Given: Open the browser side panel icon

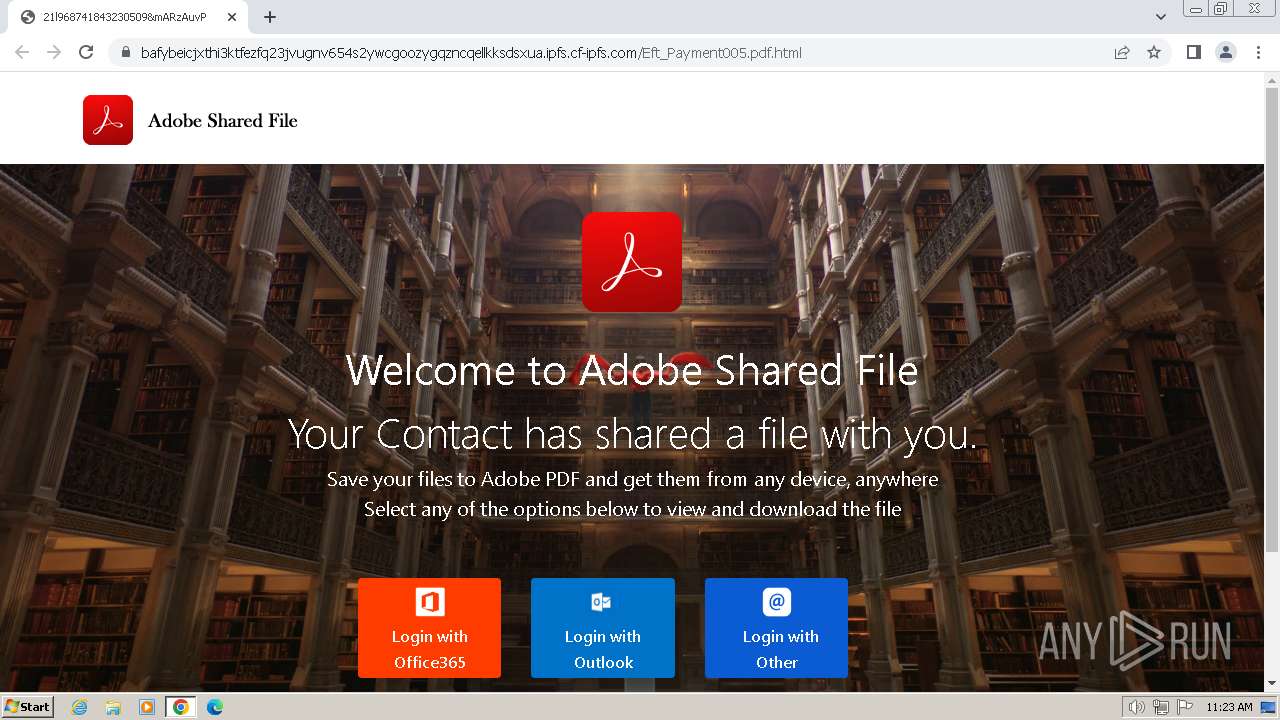Looking at the screenshot, I should click(x=1194, y=53).
